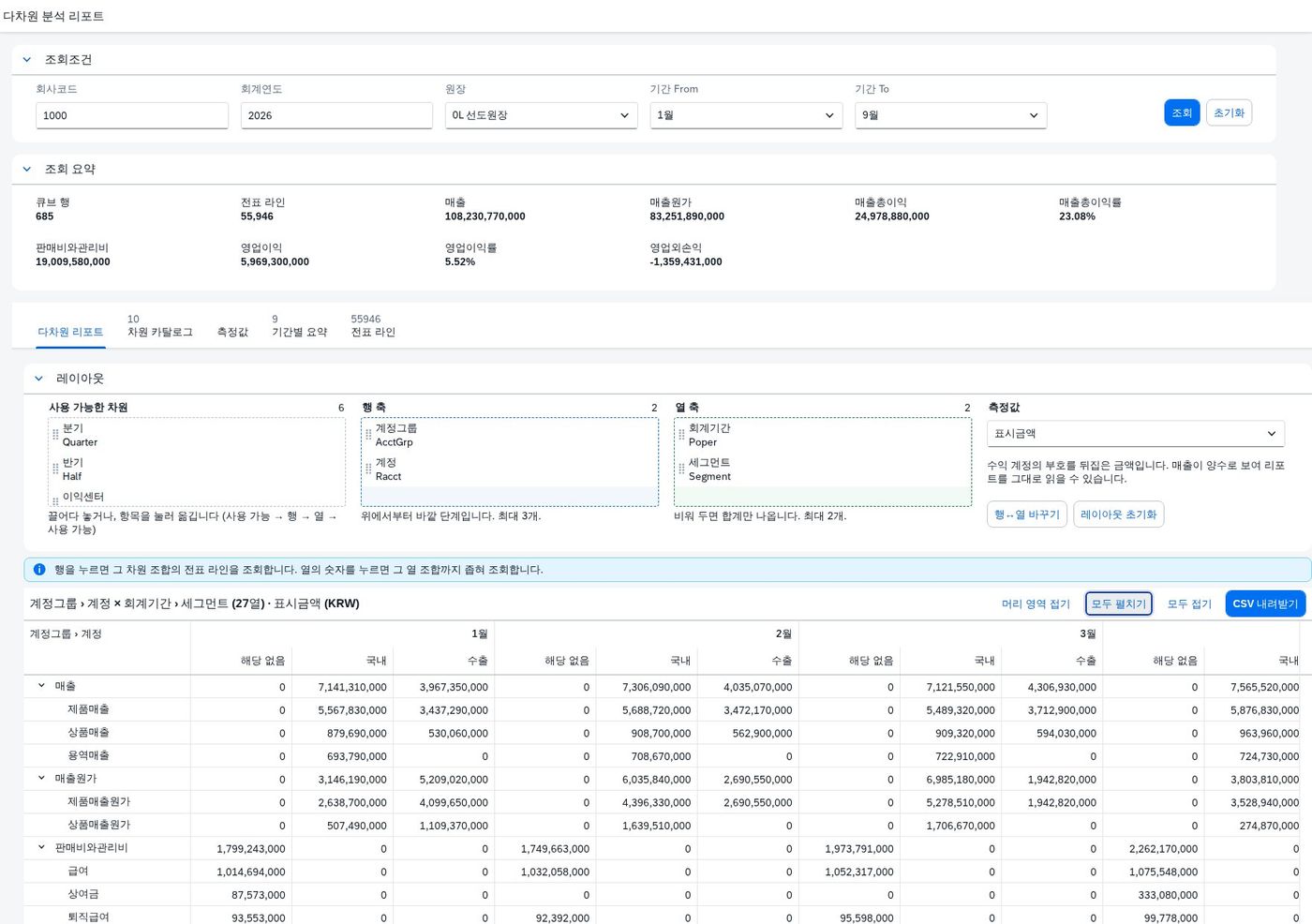This screenshot has width=1312, height=924.
Task: Grab the drag handle of 분기 Quarter dimension
Action: click(55, 435)
